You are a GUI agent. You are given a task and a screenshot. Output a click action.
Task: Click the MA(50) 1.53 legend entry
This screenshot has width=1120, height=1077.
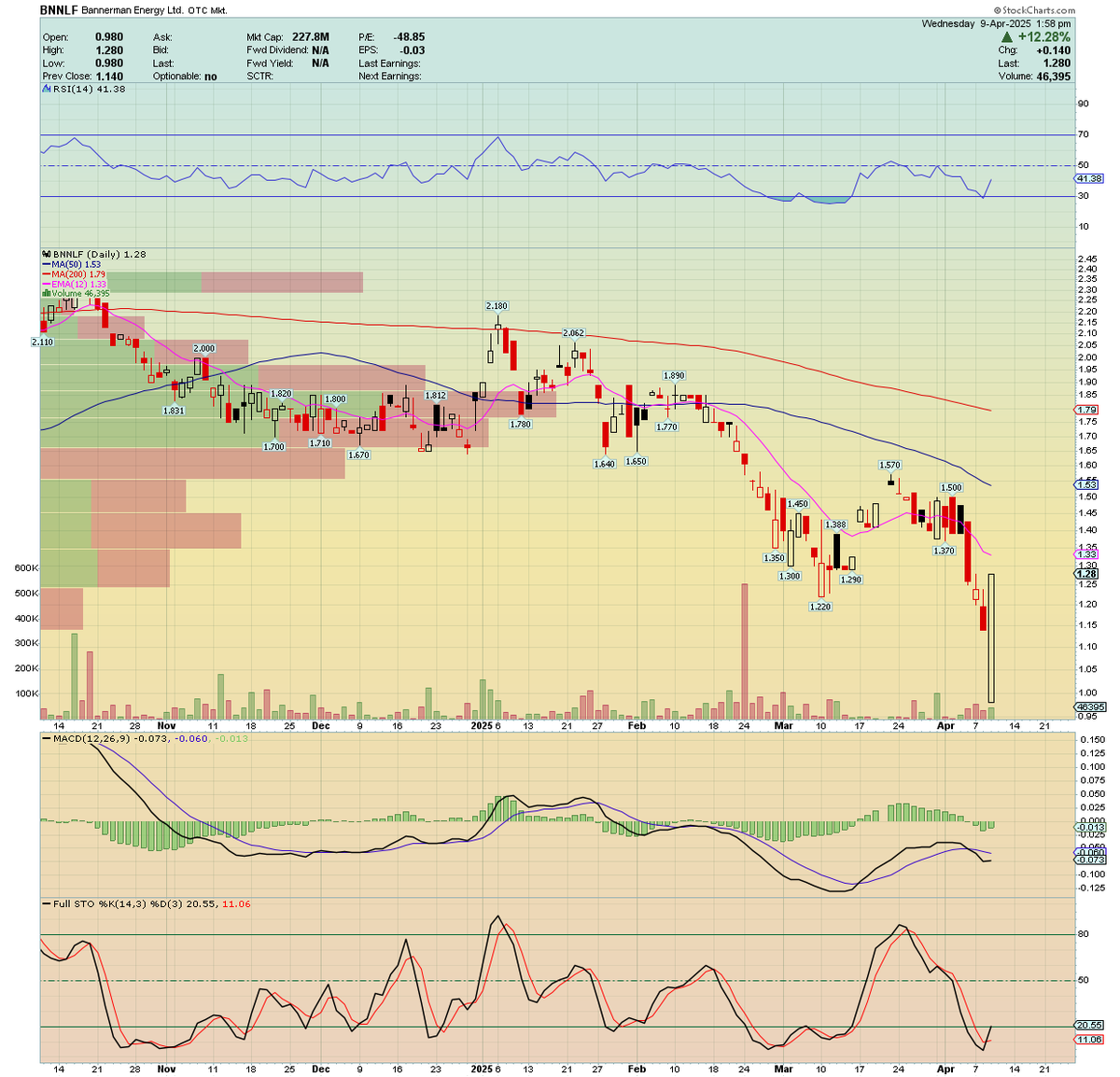[x=72, y=264]
